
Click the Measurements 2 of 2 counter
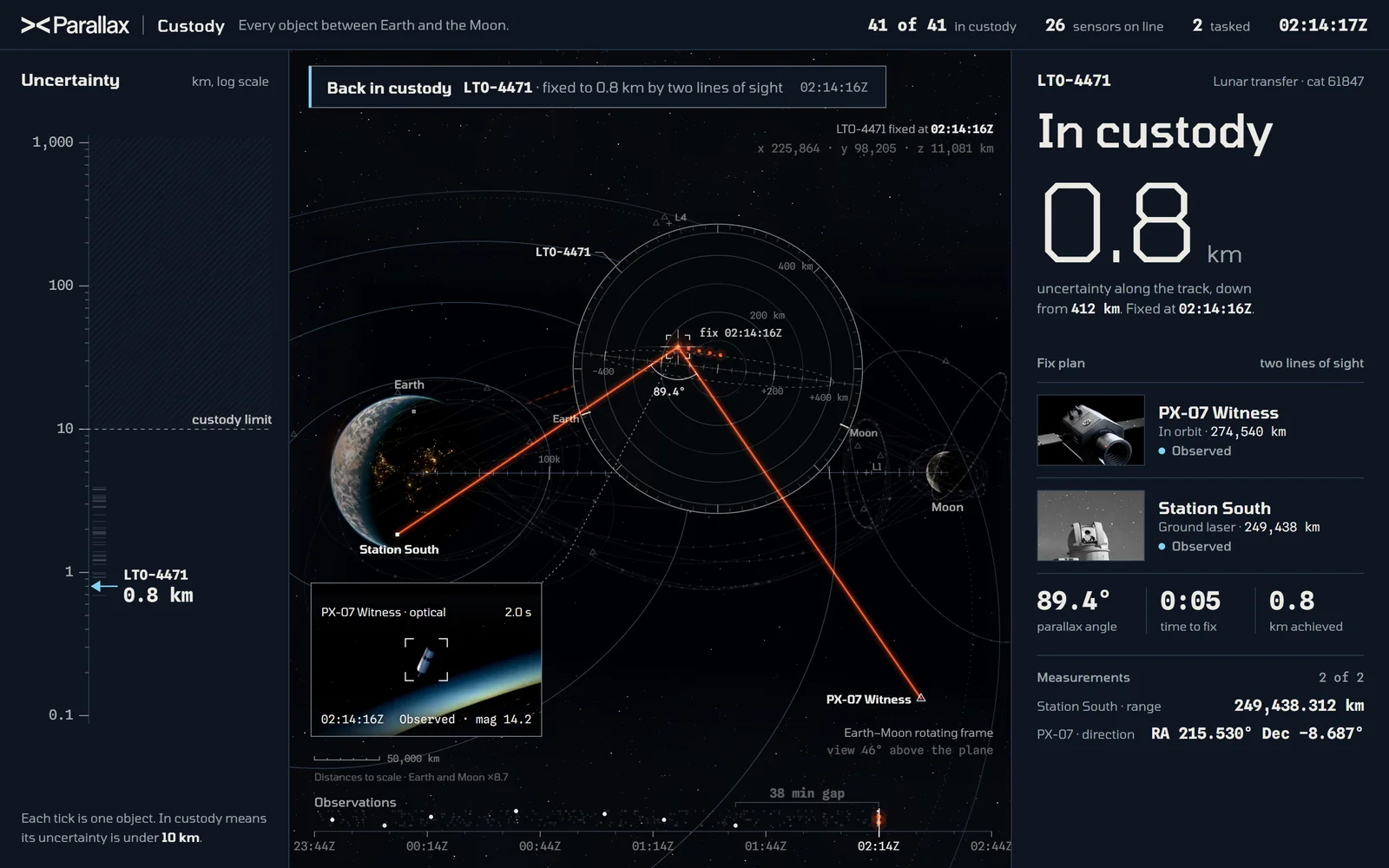click(1341, 677)
